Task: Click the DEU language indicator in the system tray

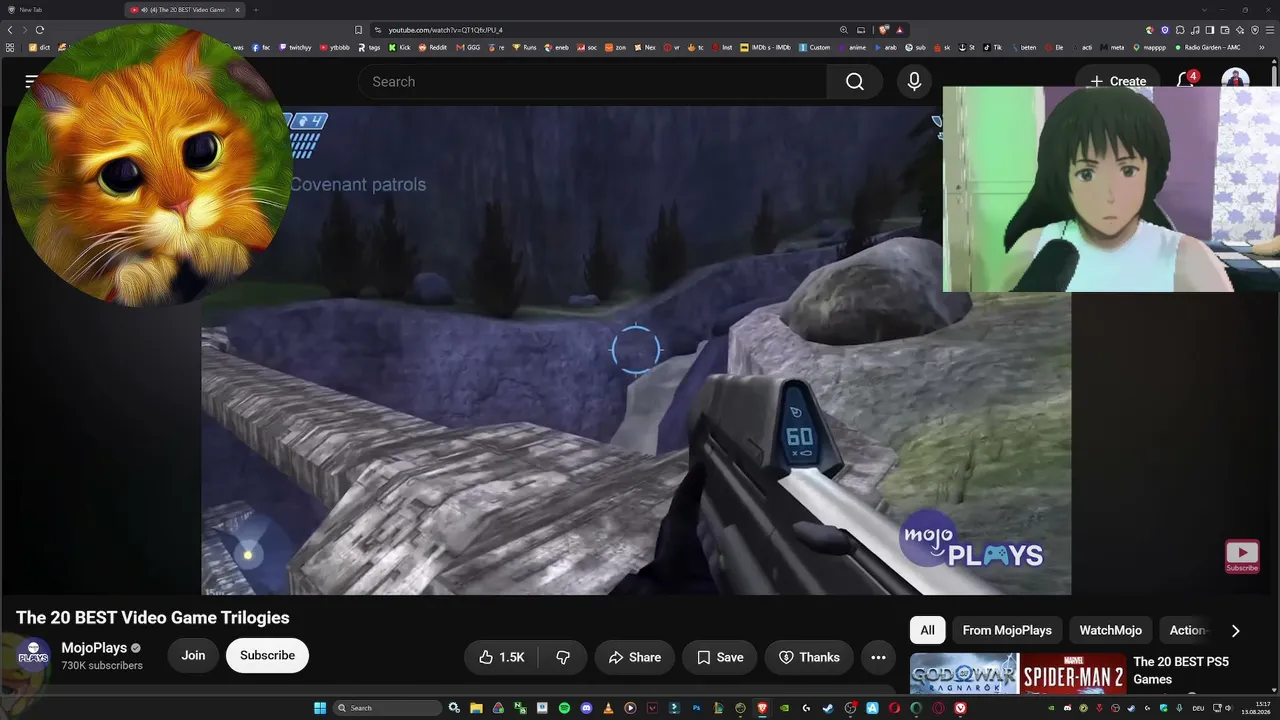Action: [1197, 708]
